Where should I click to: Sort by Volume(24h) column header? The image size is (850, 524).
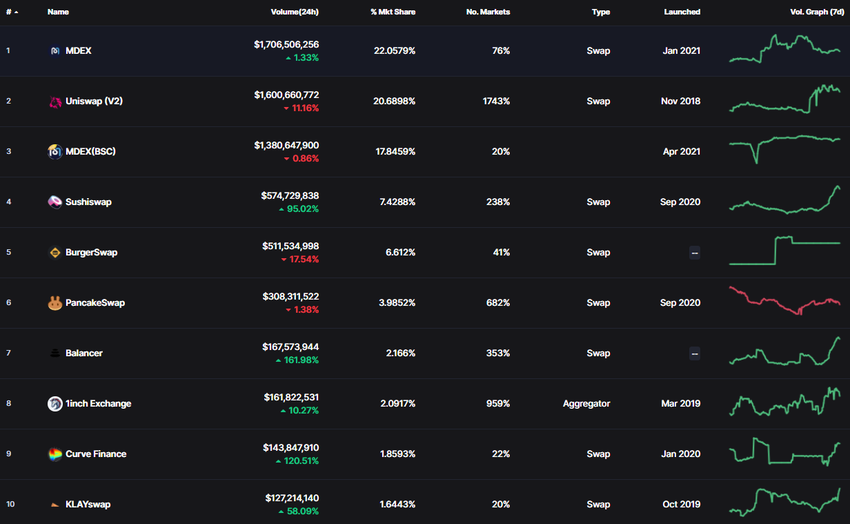point(294,12)
